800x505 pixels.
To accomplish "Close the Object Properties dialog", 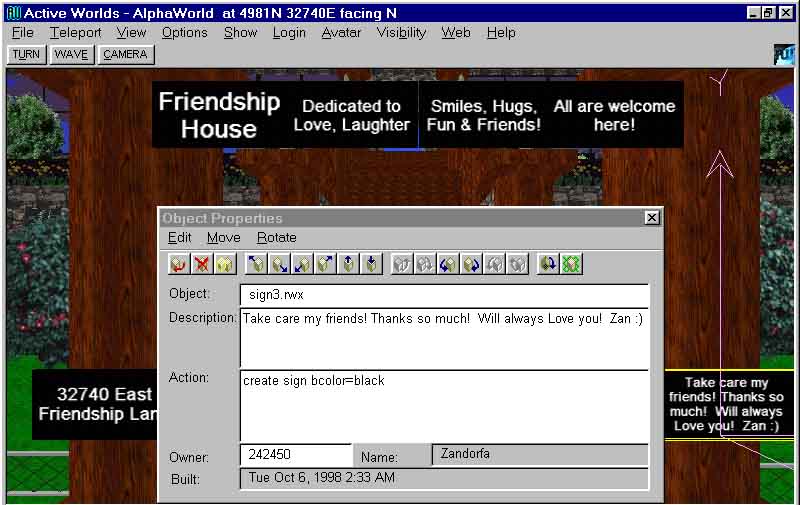I will pyautogui.click(x=652, y=218).
